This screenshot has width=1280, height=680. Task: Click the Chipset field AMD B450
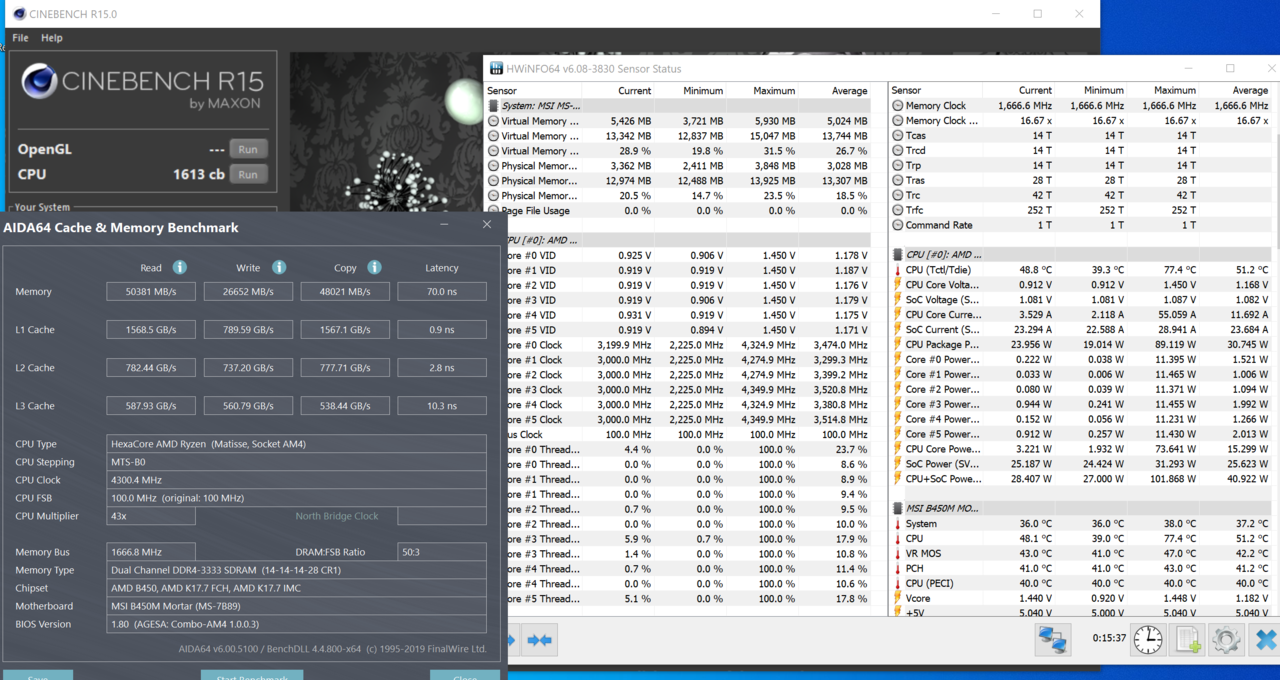297,588
